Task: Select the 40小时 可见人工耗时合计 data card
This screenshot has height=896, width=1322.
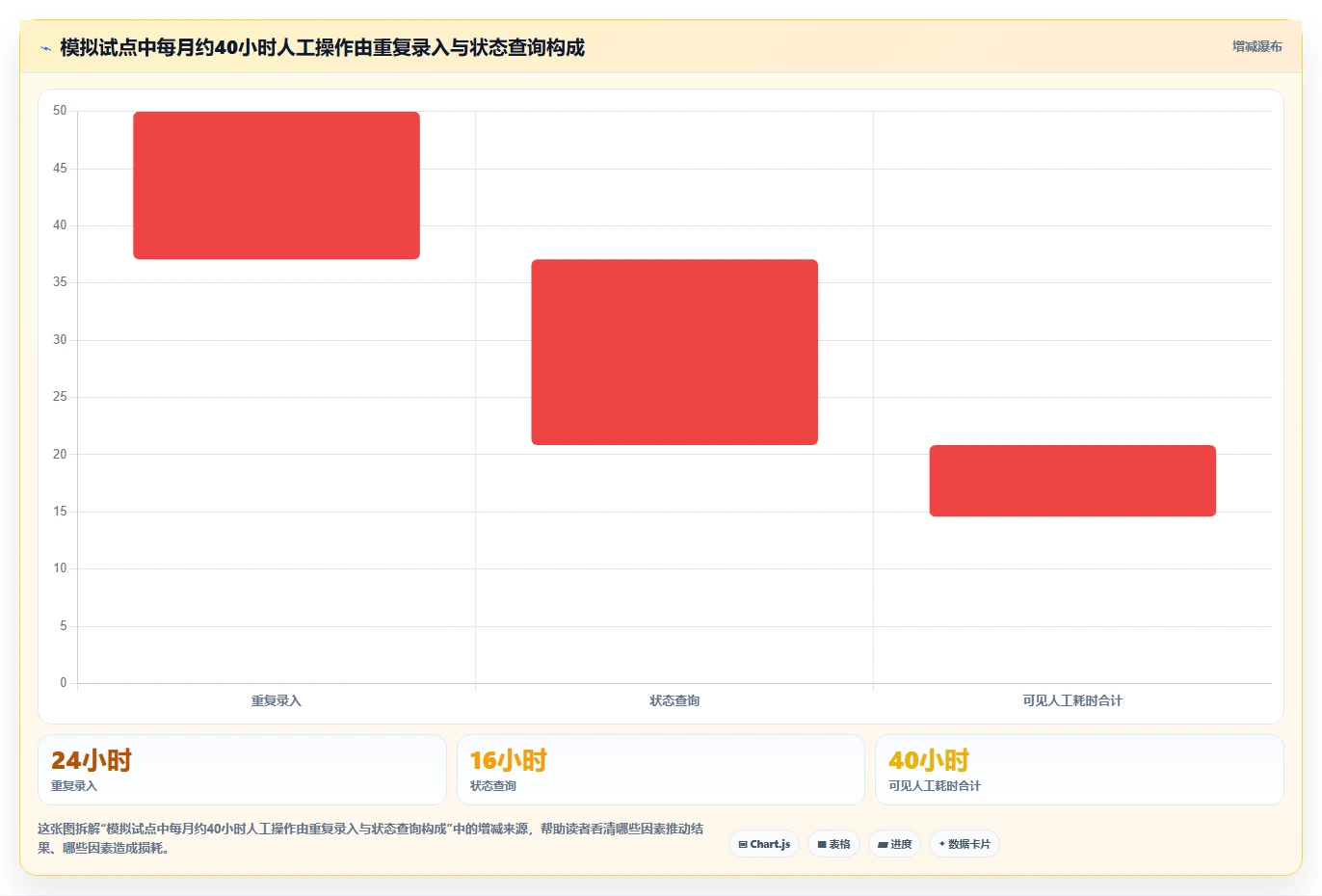Action: click(x=1079, y=770)
